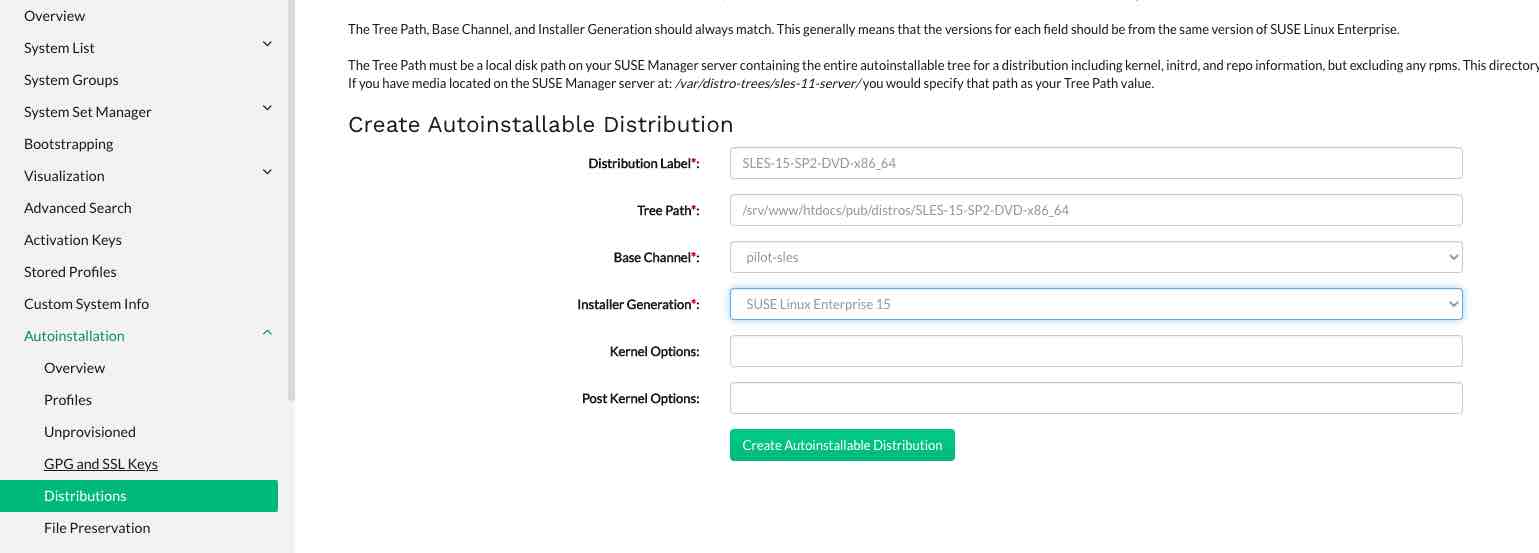Image resolution: width=1539 pixels, height=553 pixels.
Task: Open the Overview item at sidebar top
Action: 54,16
